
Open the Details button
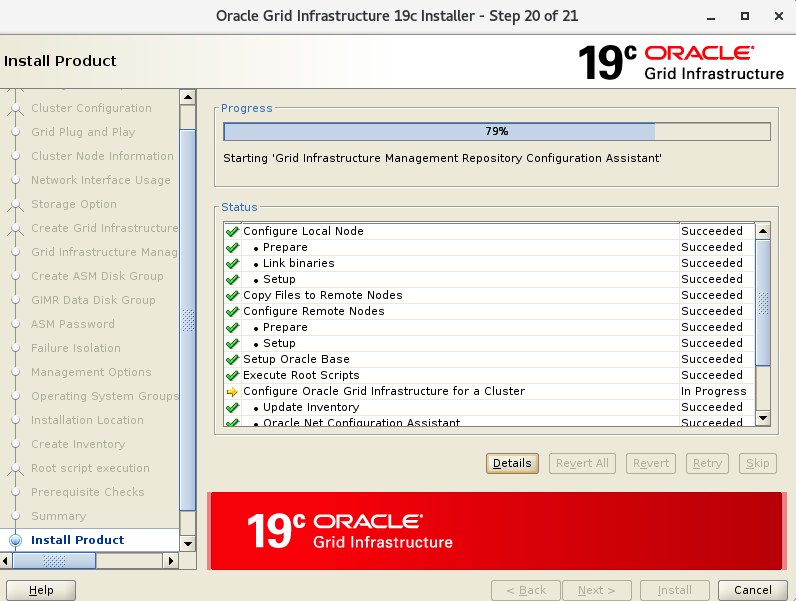pos(512,463)
